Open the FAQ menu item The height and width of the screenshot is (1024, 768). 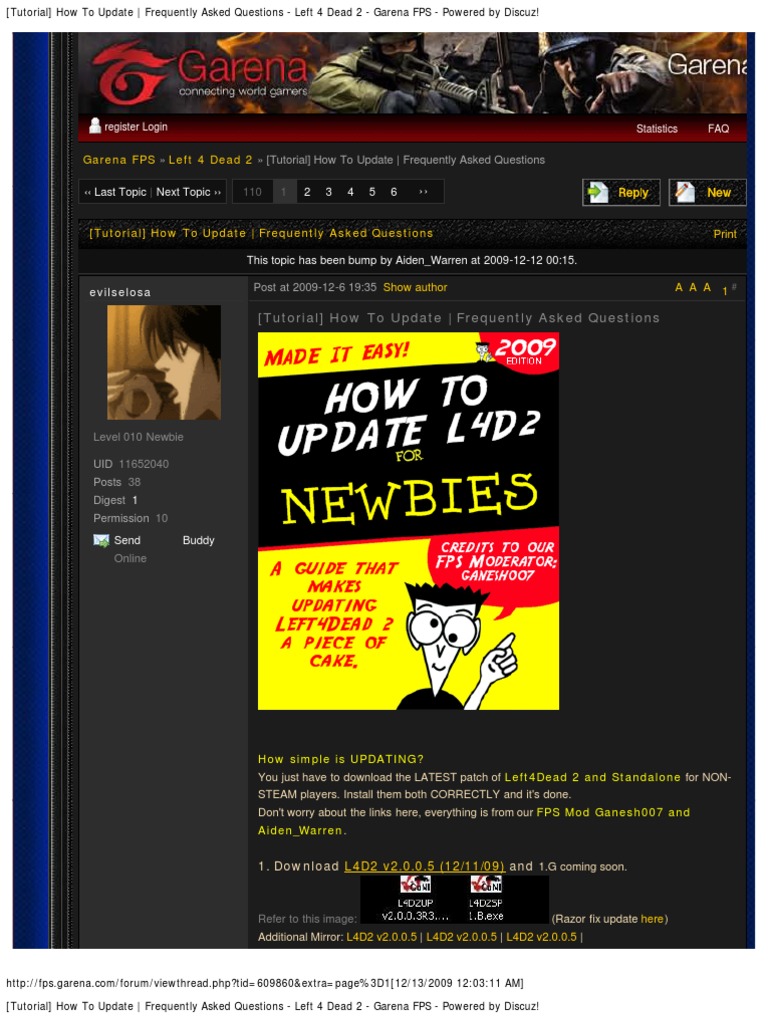[718, 129]
